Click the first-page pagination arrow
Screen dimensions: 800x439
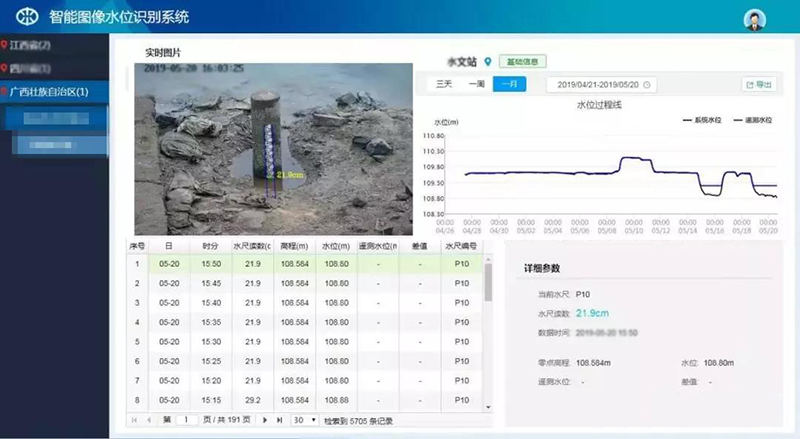pos(135,420)
